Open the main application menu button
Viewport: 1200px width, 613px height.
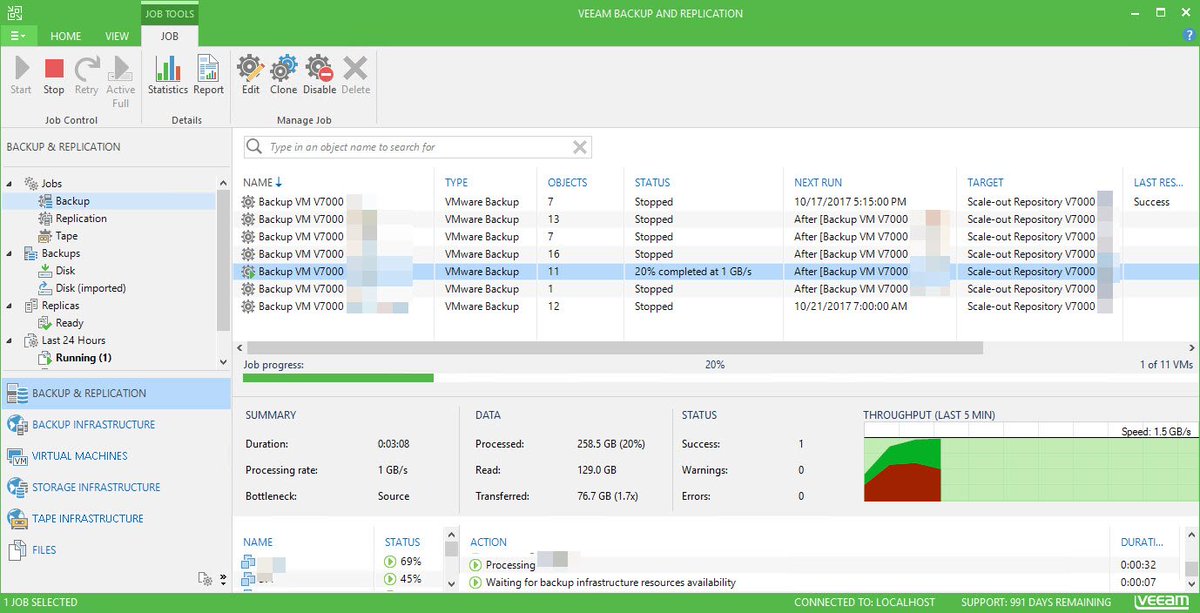tap(19, 36)
